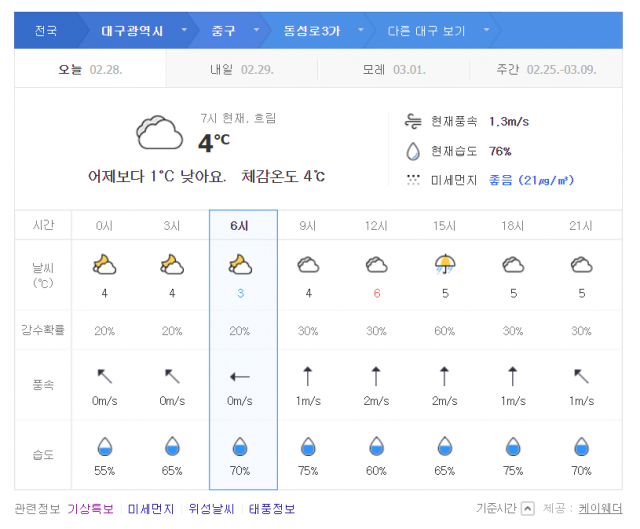640x529 pixels.
Task: Open the 위성날씨 satellite weather link
Action: pos(211,509)
